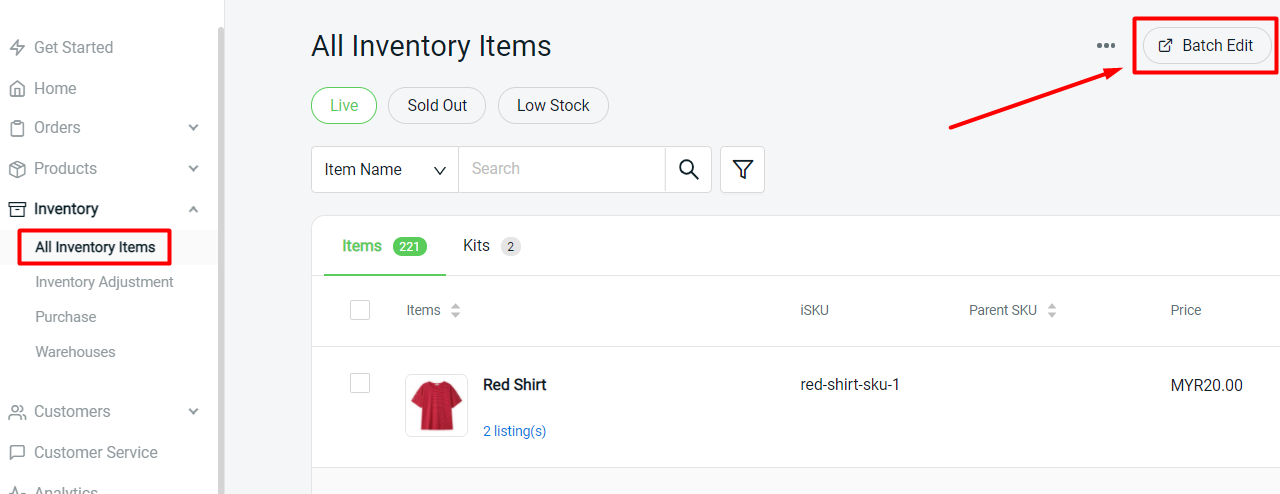Viewport: 1280px width, 494px height.
Task: Click the Batch Edit button
Action: pyautogui.click(x=1206, y=46)
